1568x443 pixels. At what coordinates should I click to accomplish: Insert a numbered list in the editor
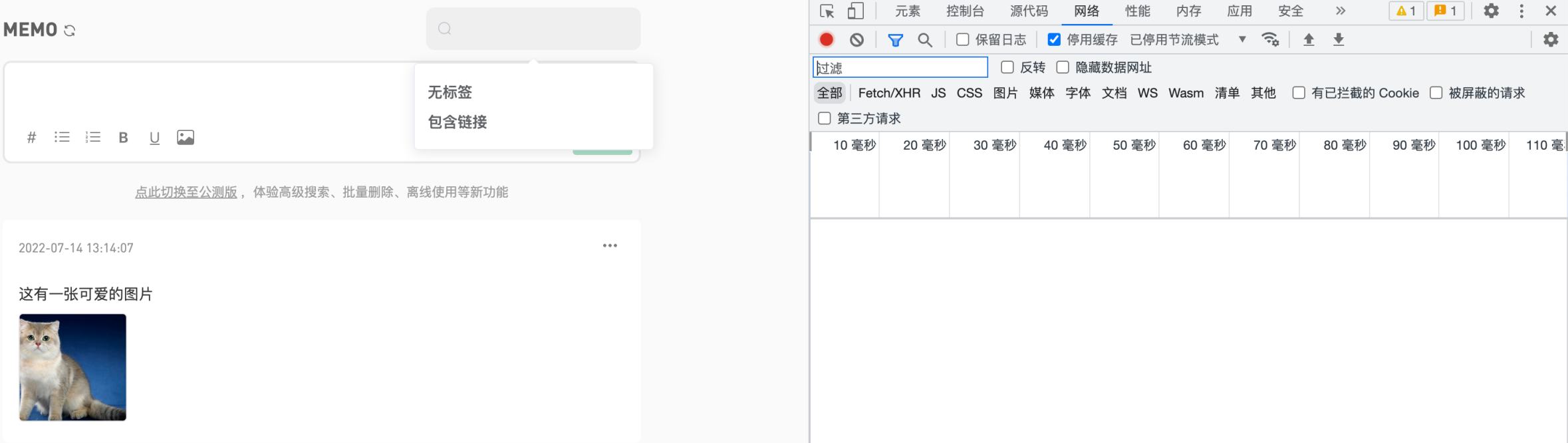[x=93, y=137]
